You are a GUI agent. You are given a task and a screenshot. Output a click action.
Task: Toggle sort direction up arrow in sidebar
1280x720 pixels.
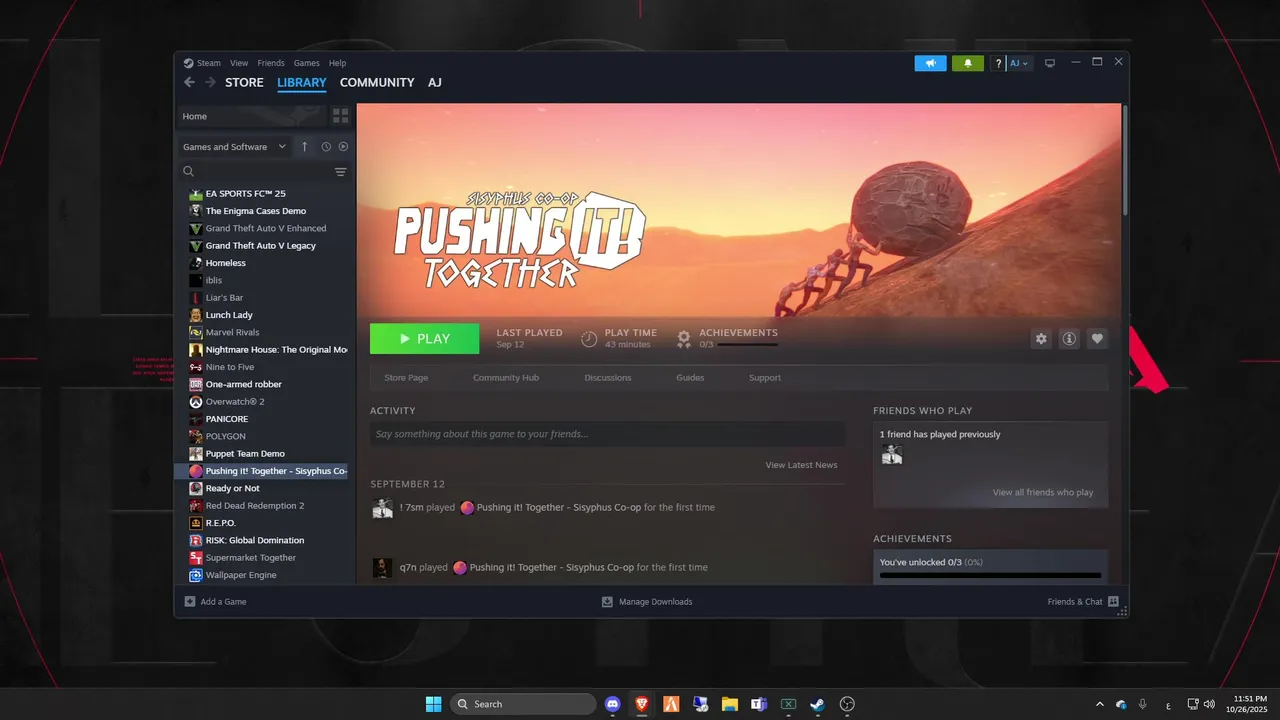(x=305, y=147)
